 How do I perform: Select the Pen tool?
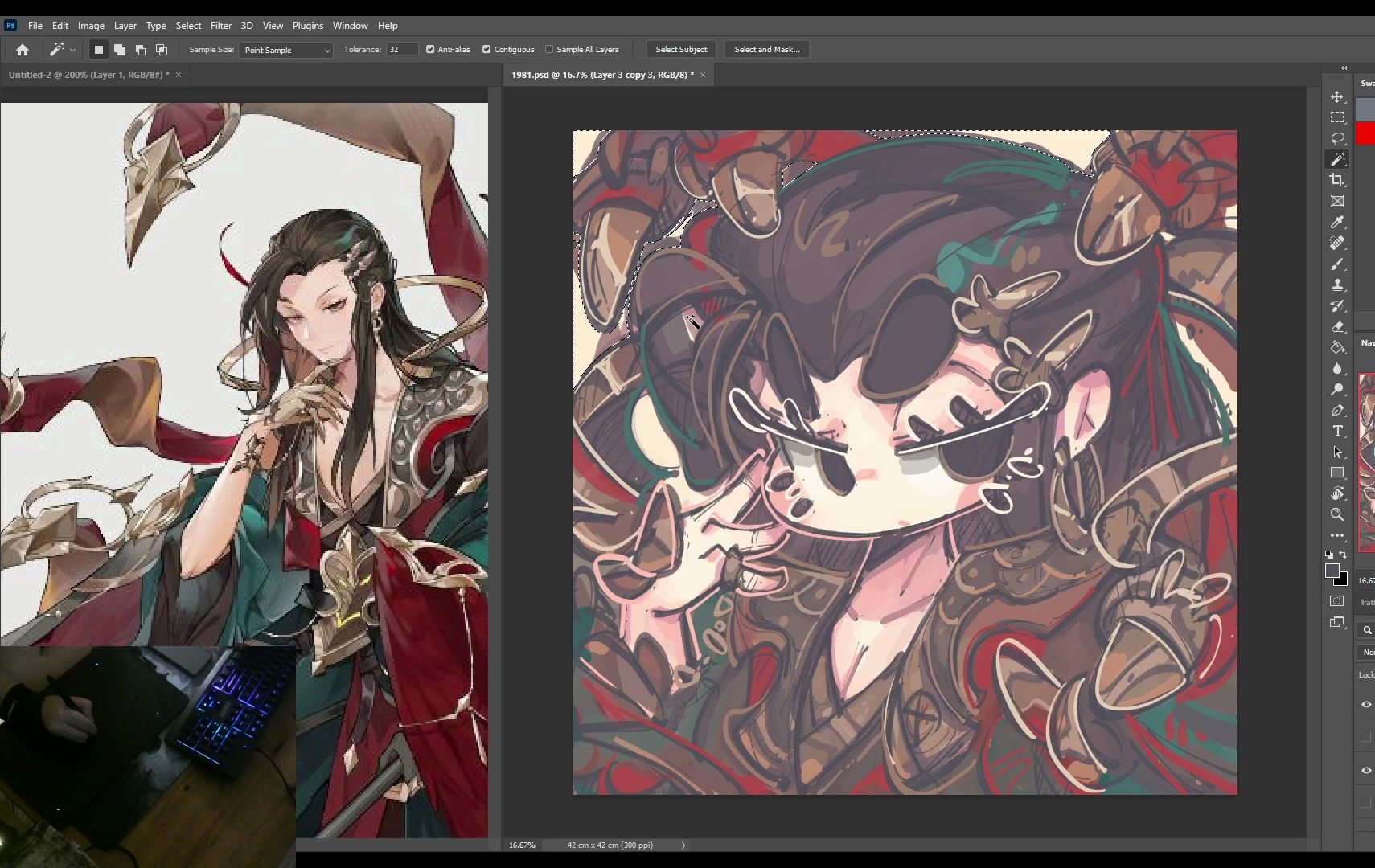pos(1337,410)
